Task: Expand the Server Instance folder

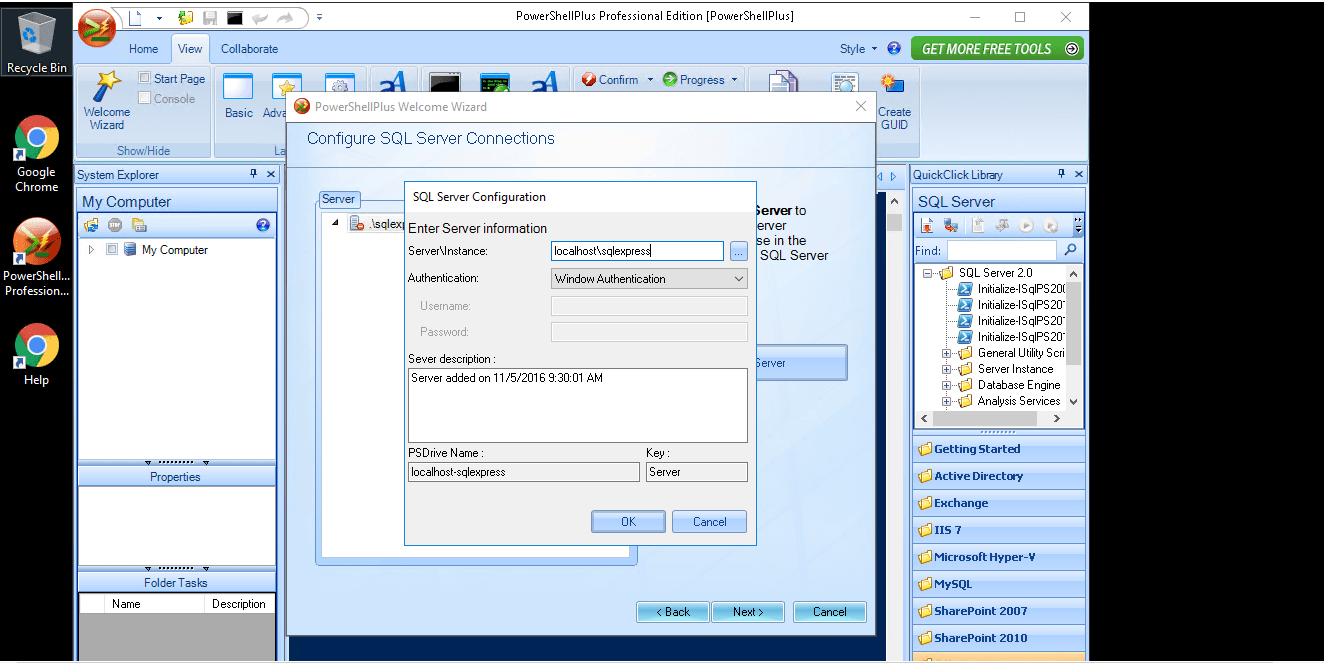Action: click(946, 369)
